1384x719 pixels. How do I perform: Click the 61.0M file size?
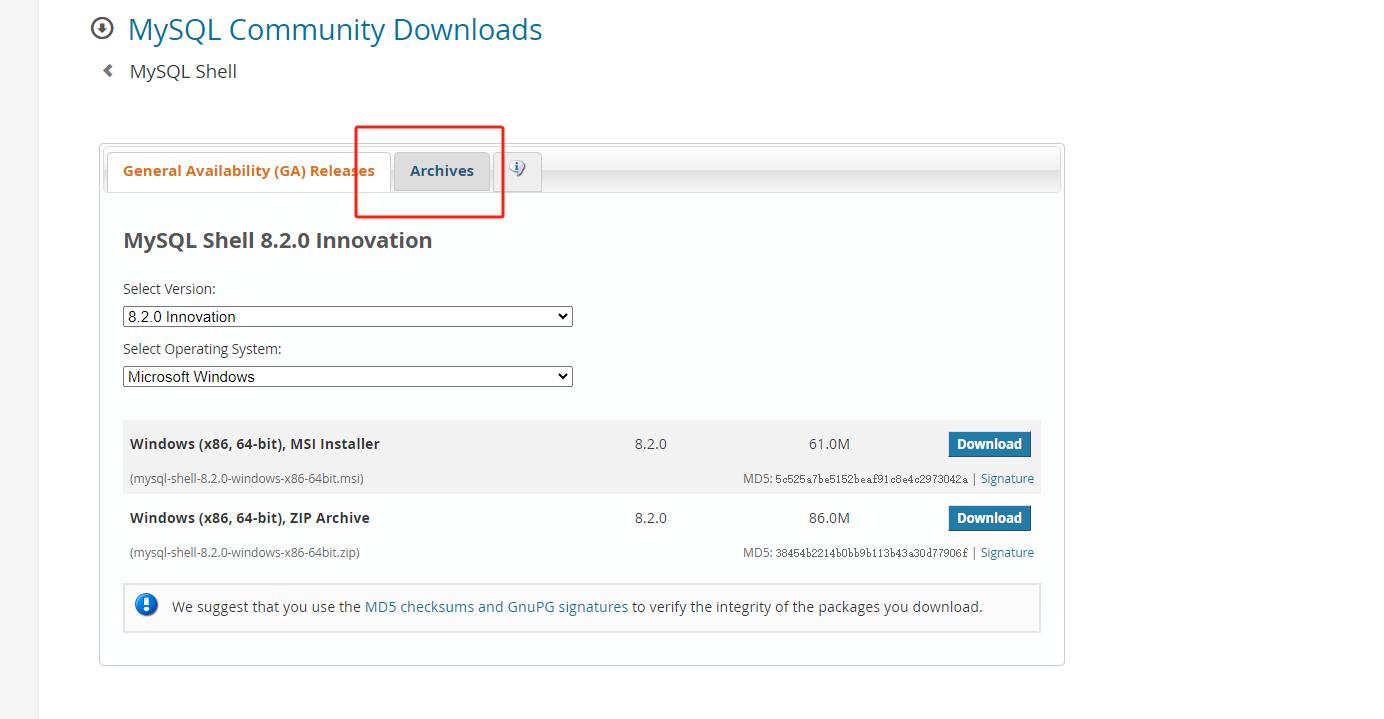pos(829,444)
